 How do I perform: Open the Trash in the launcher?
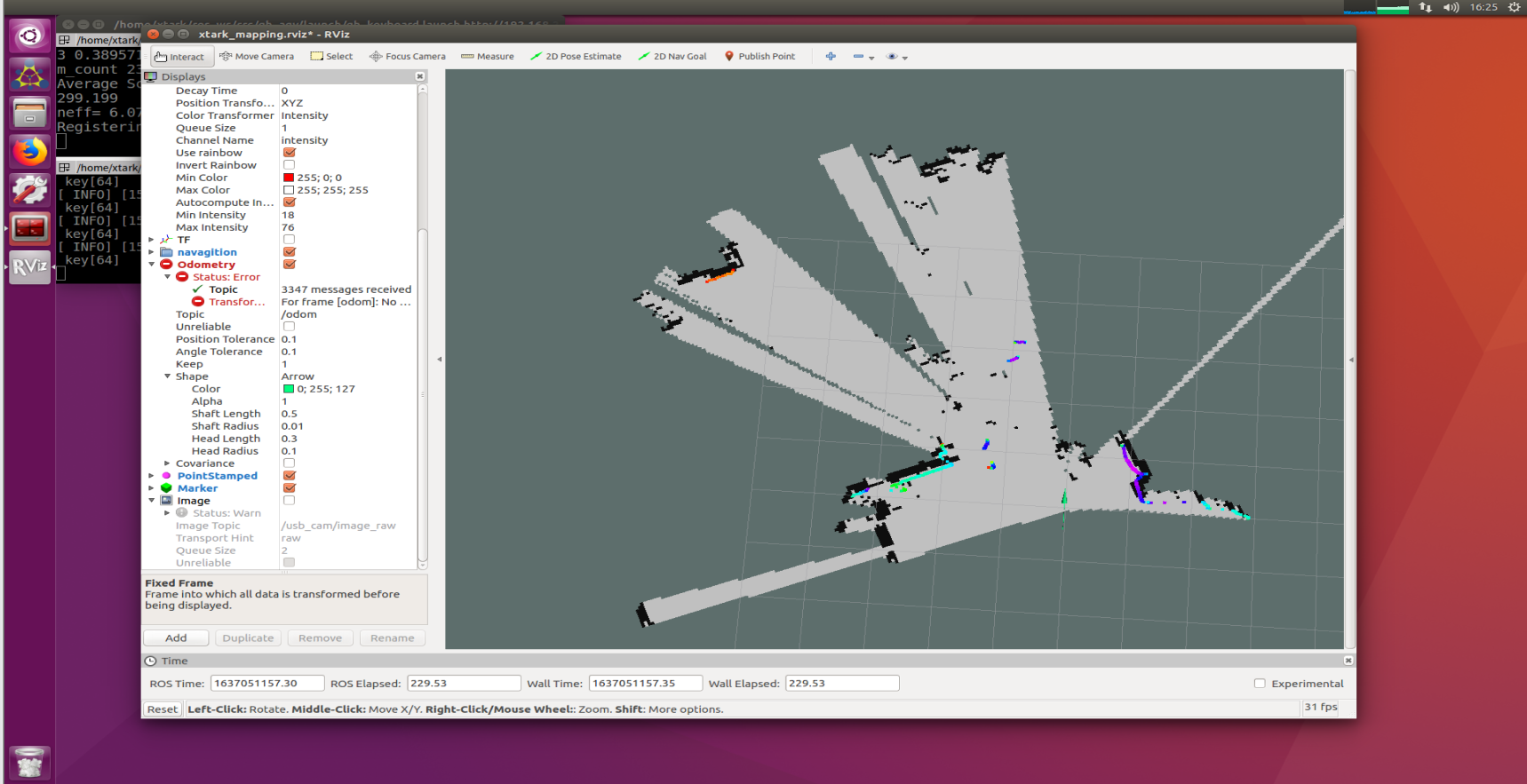pyautogui.click(x=29, y=763)
